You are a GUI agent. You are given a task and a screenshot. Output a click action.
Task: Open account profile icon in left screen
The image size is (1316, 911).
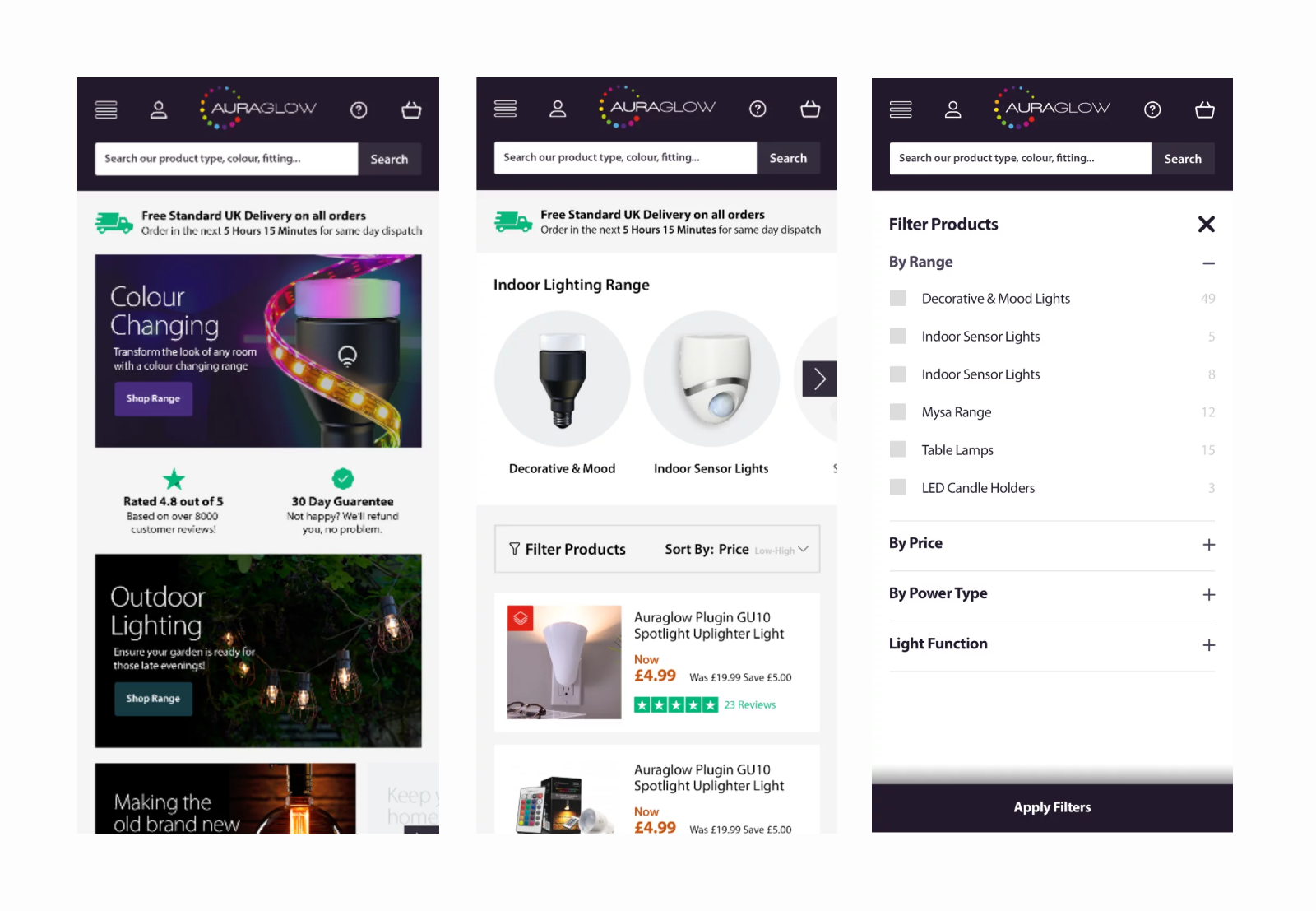pos(159,109)
